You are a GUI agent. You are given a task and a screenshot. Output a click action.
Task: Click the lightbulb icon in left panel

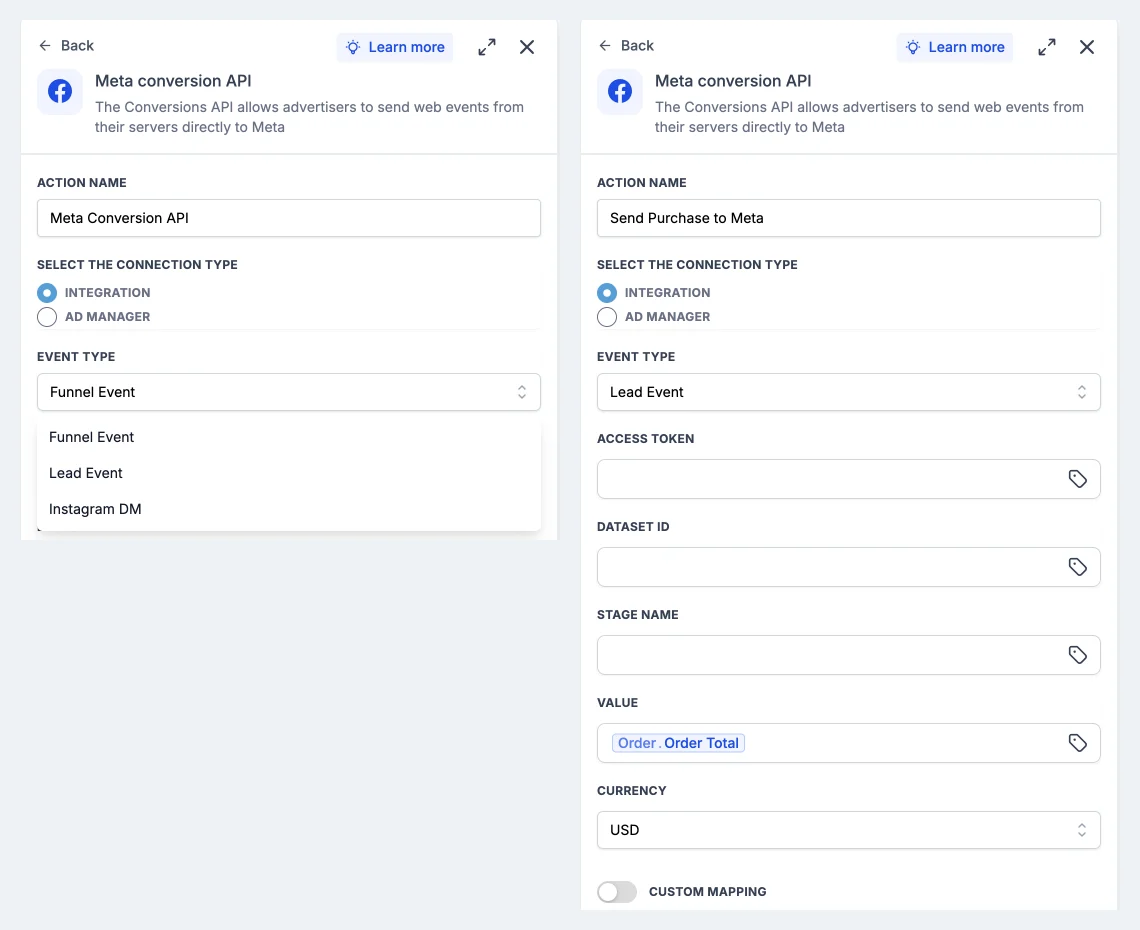point(353,47)
